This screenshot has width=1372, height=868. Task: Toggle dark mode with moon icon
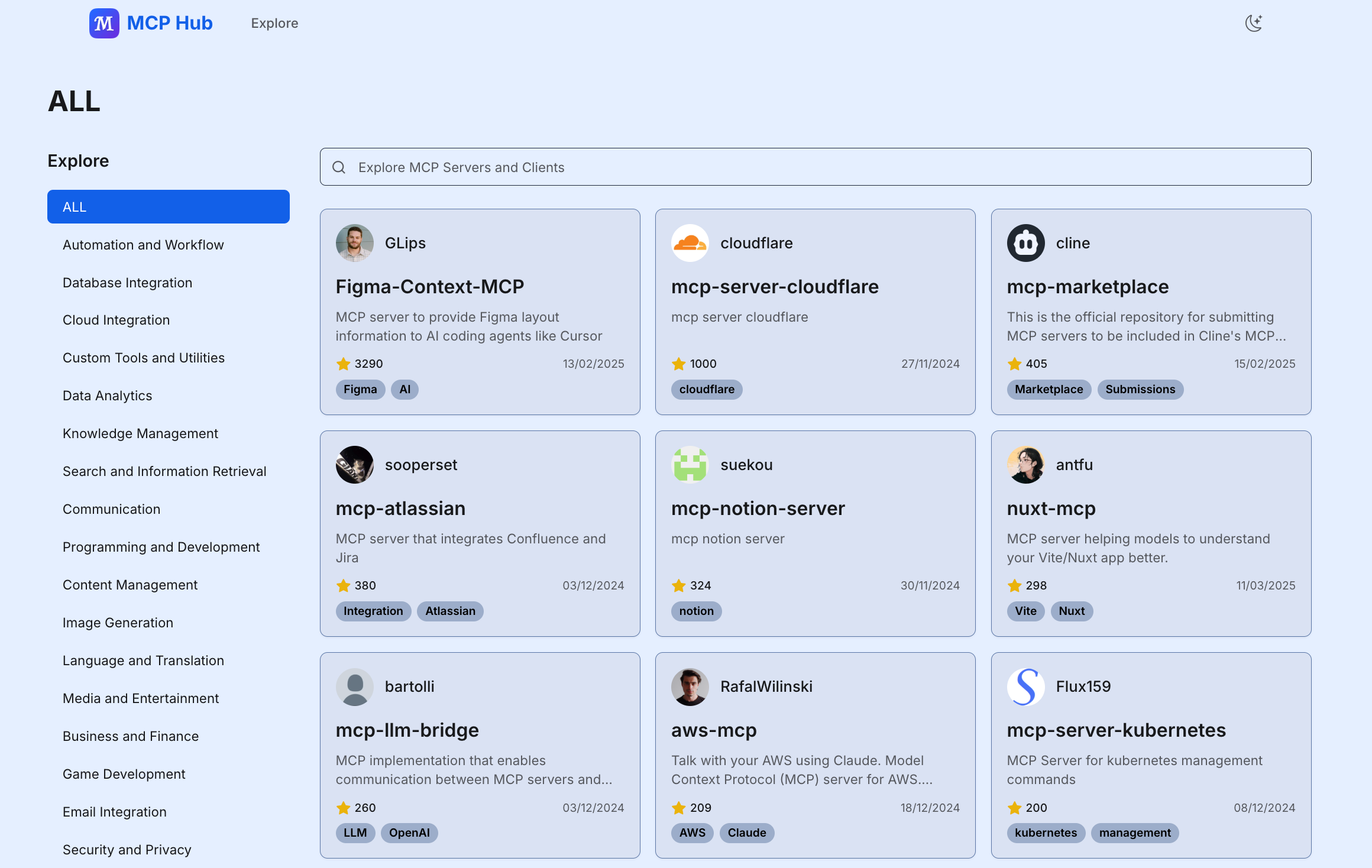(1253, 23)
